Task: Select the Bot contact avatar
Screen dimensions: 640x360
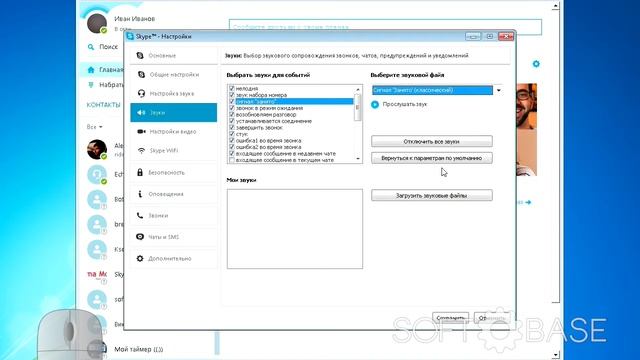Action: [x=97, y=200]
